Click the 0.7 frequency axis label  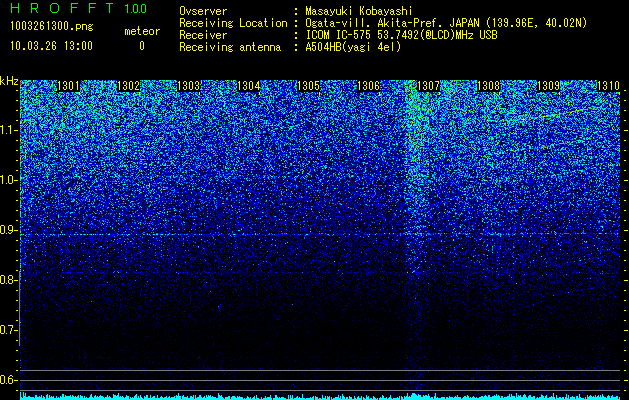pos(8,330)
